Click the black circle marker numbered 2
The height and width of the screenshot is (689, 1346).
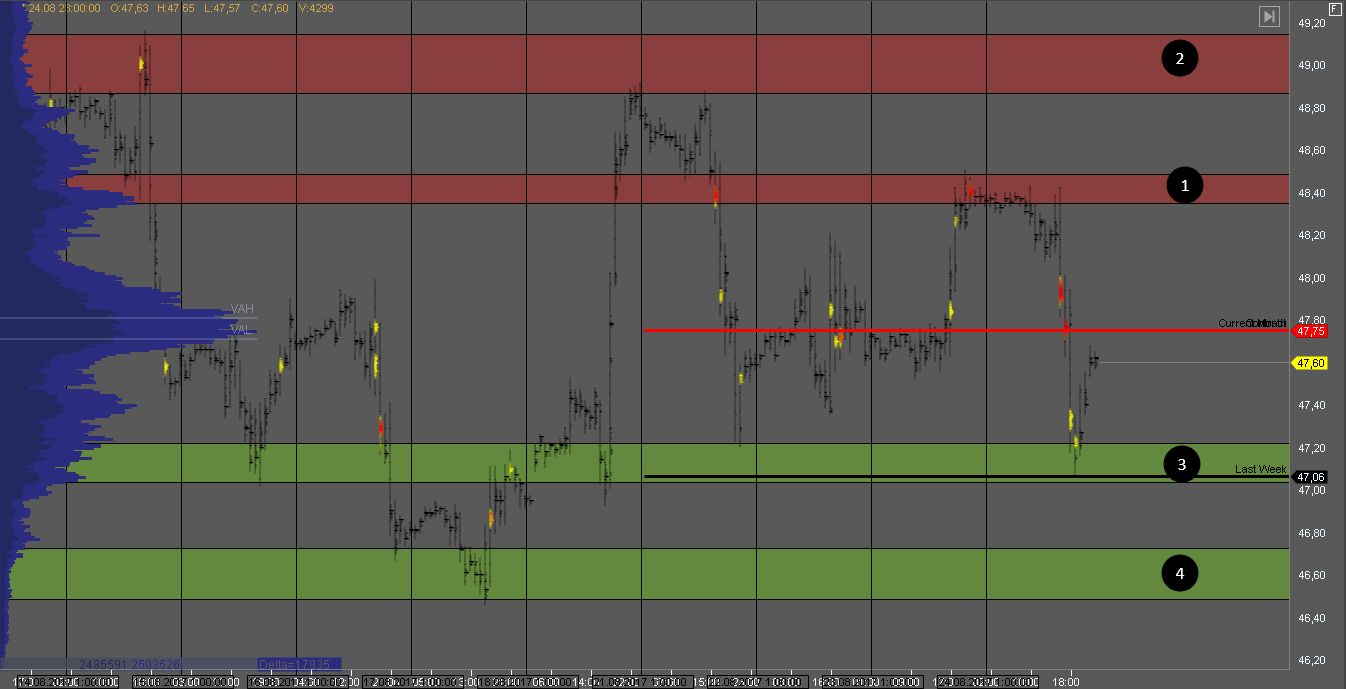(x=1179, y=59)
